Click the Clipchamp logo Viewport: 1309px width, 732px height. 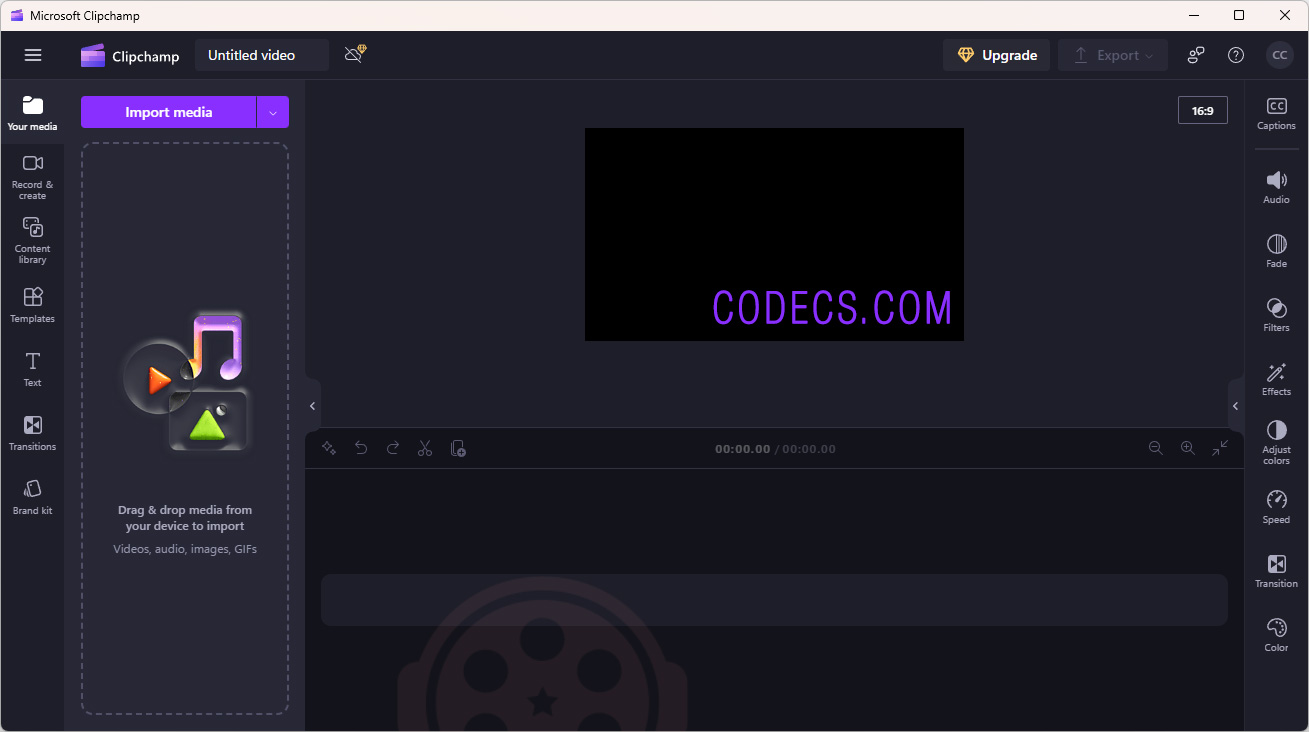pyautogui.click(x=130, y=56)
